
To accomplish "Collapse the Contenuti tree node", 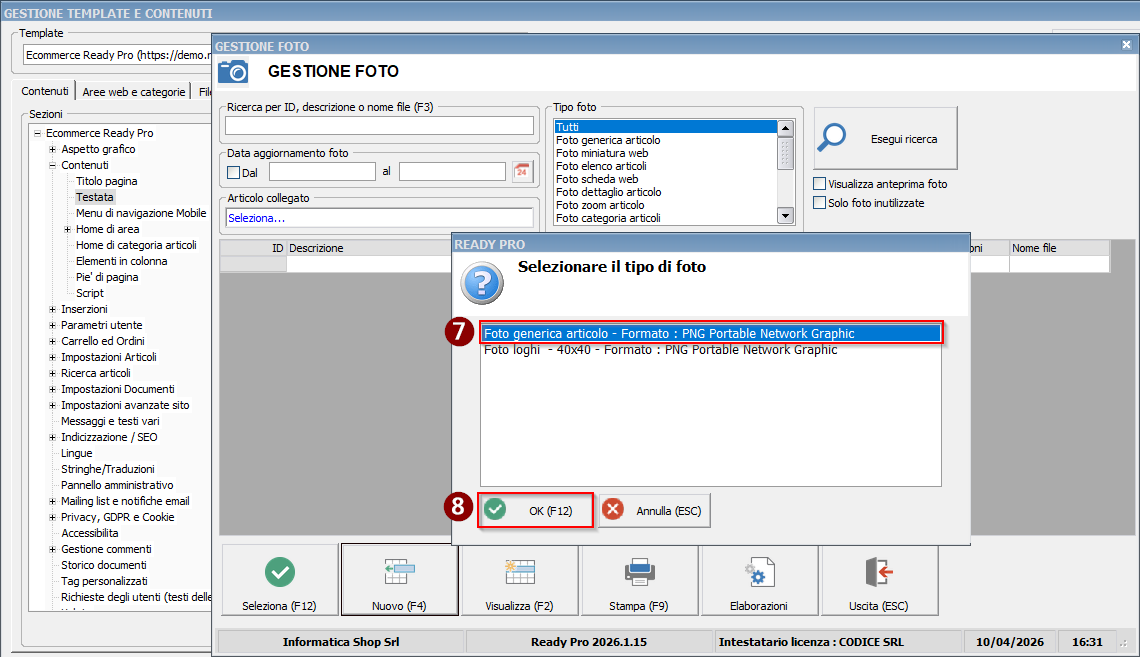I will click(52, 165).
